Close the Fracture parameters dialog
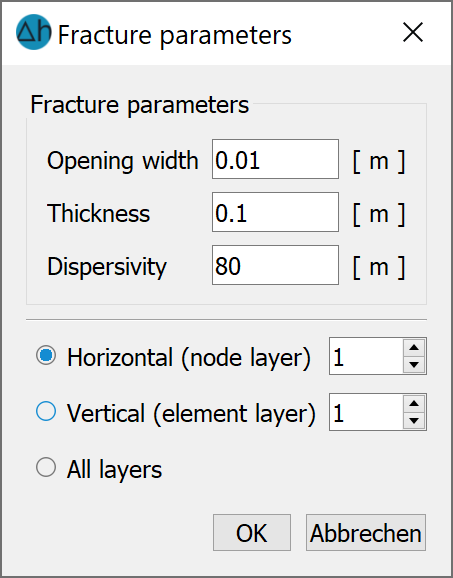The width and height of the screenshot is (453, 578). tap(413, 32)
